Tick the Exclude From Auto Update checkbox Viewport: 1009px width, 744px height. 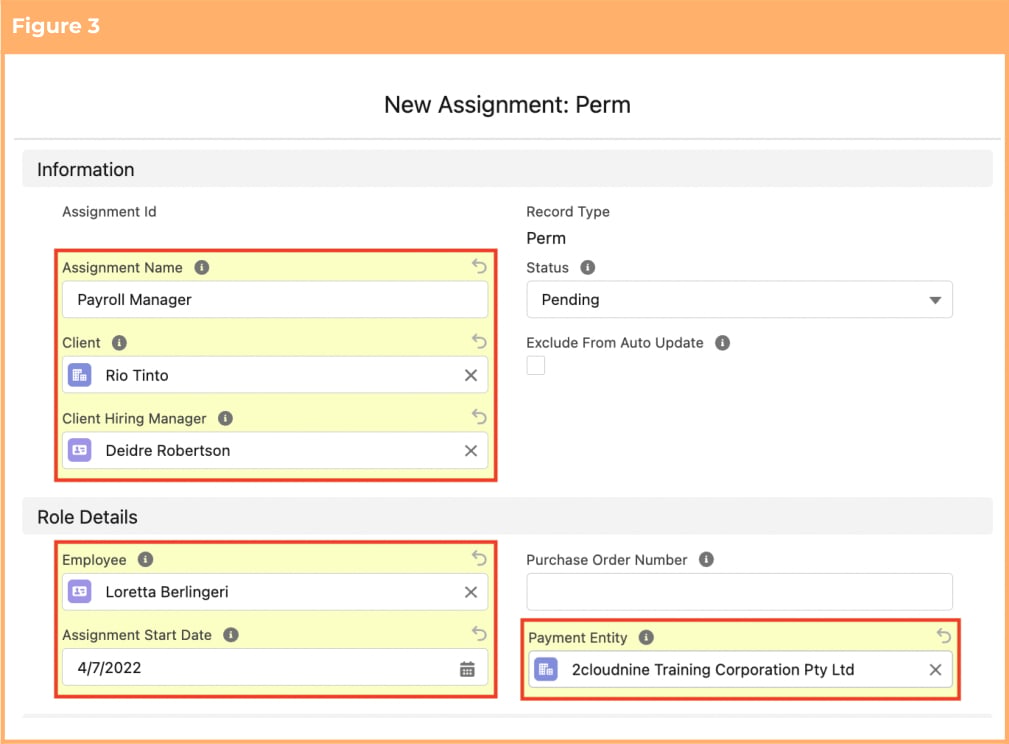point(535,365)
